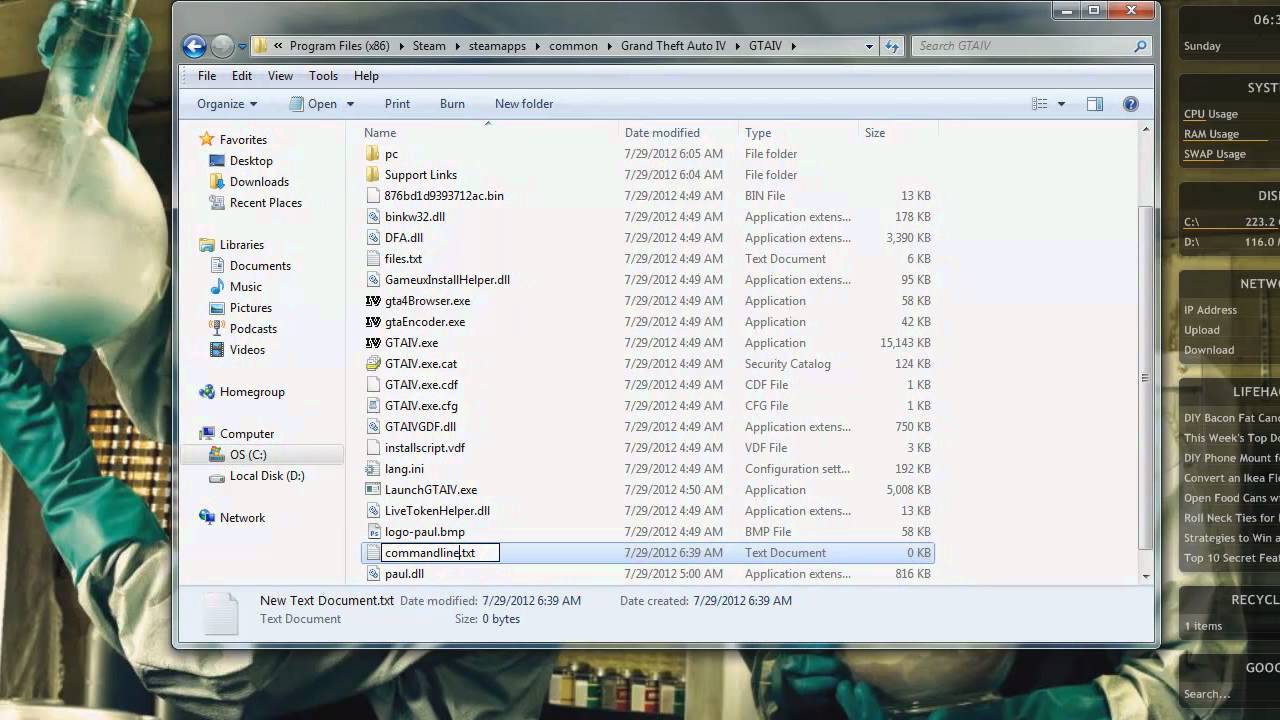Click the lang.ini file icon
Screen dimensions: 1280x720
[x=373, y=469]
